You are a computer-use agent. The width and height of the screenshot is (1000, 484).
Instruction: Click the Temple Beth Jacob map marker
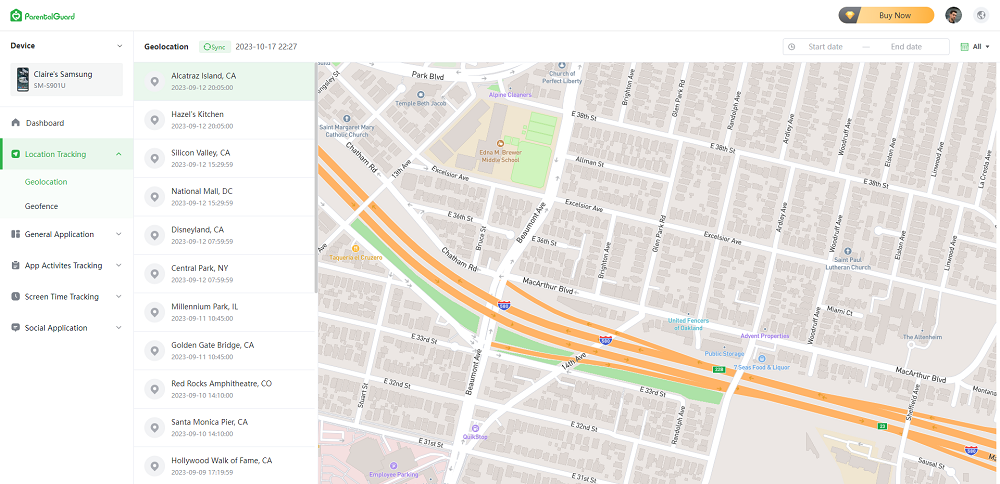[420, 94]
